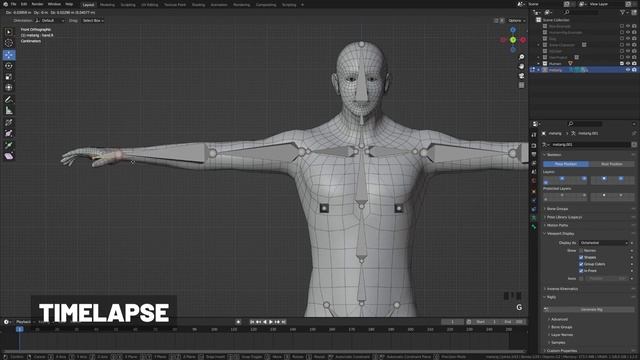Add a new workspace with plus tab
Screen dimensions: 640x360
tap(302, 5)
